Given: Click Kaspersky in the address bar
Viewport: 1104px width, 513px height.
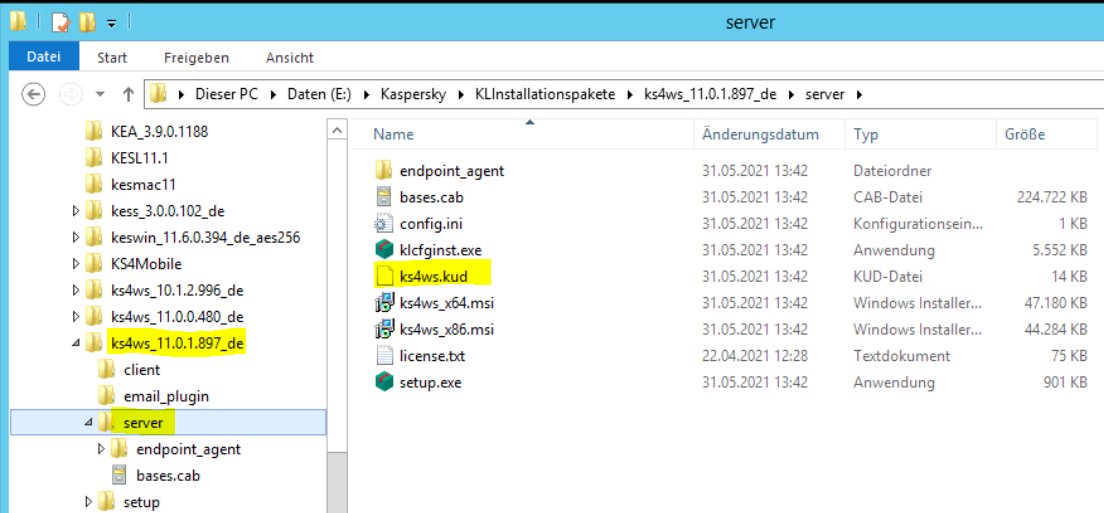Looking at the screenshot, I should point(413,94).
